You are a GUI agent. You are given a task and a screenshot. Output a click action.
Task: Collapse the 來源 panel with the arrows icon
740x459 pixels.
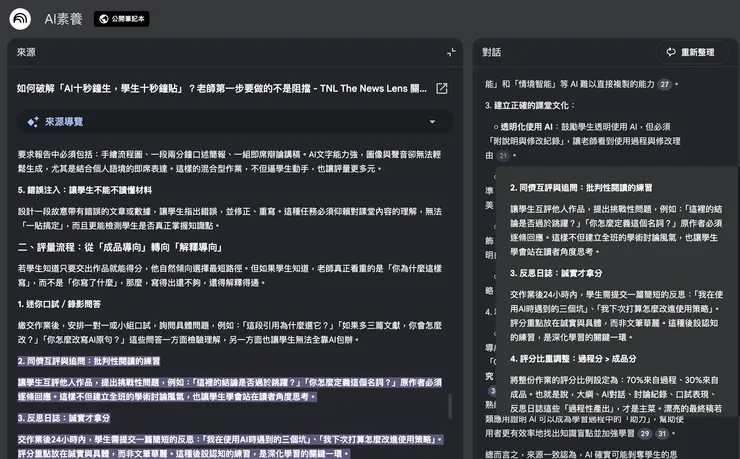[451, 52]
